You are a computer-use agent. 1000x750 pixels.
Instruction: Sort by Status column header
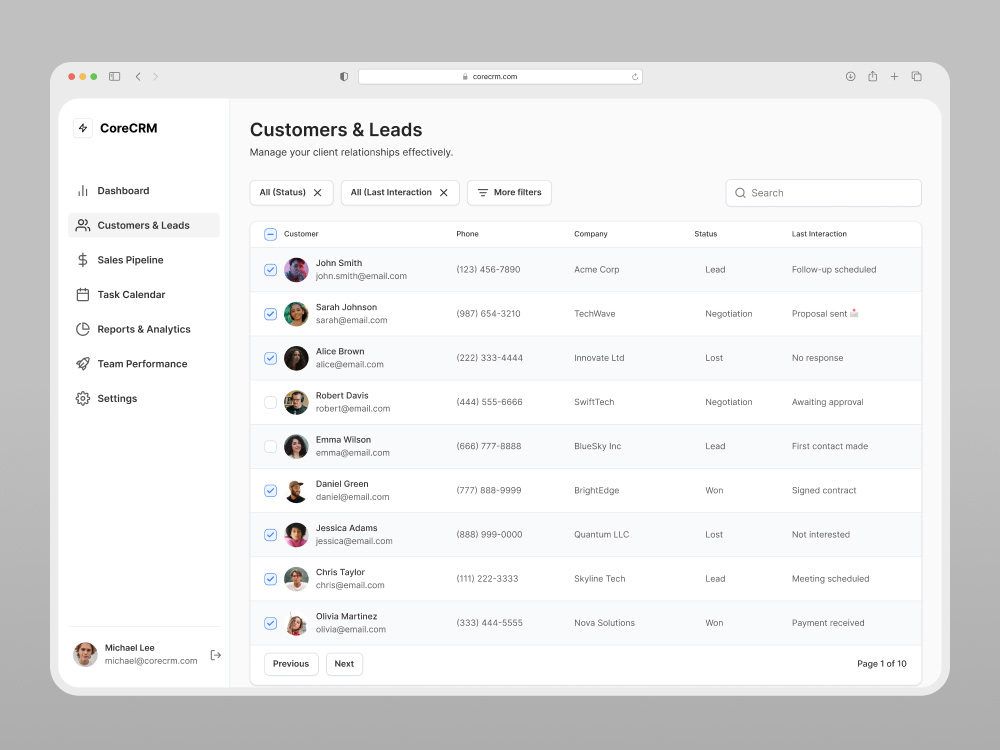point(706,234)
